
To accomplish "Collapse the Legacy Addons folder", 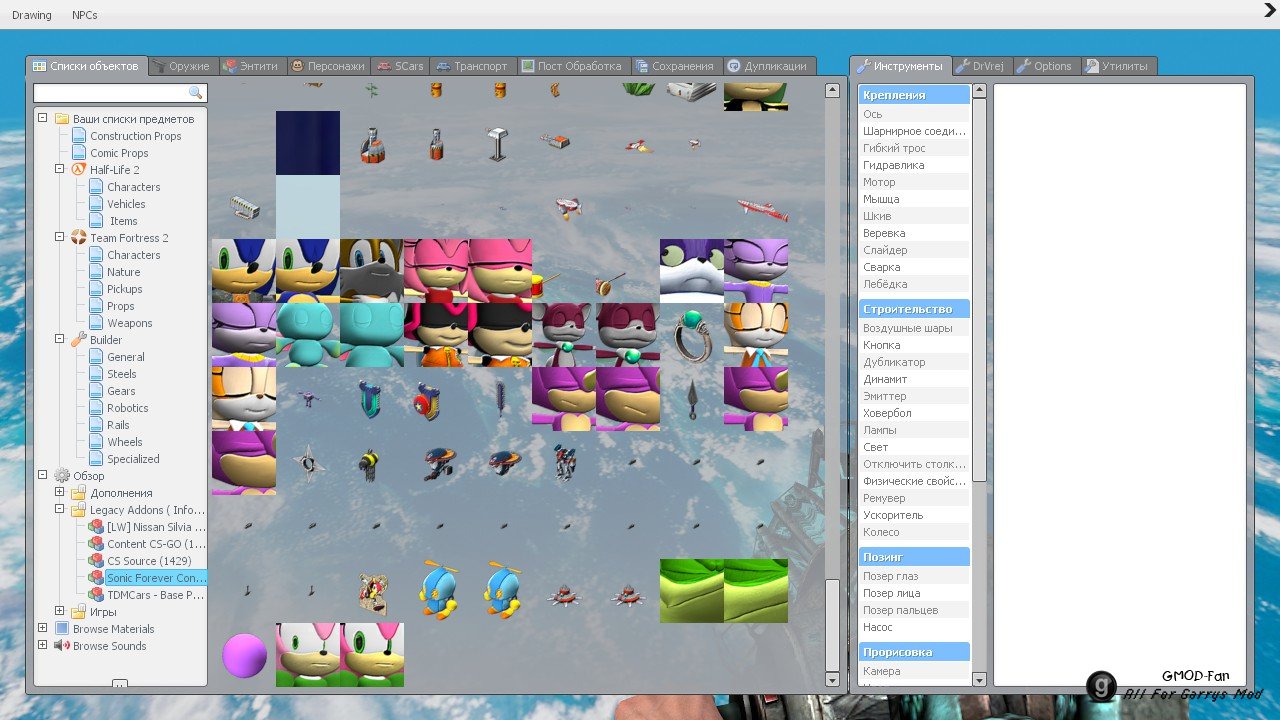I will coord(59,509).
